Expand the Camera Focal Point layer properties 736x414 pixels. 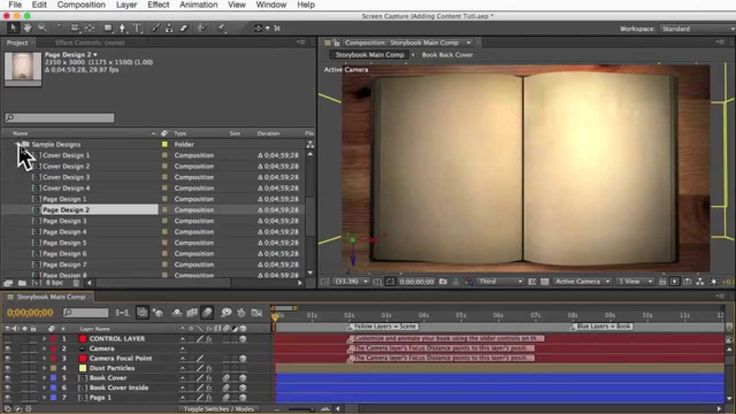point(44,359)
